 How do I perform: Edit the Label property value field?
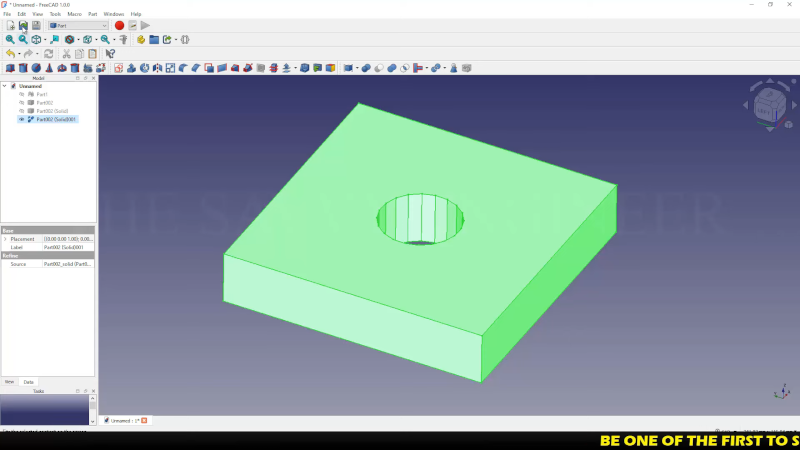[68, 247]
